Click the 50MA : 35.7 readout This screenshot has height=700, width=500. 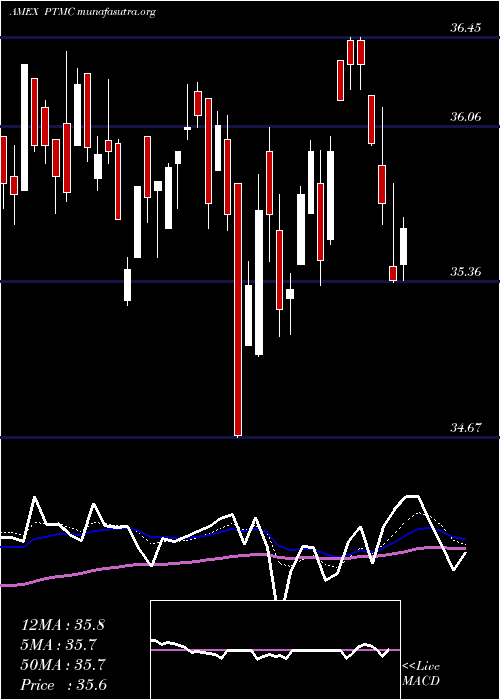(62, 665)
